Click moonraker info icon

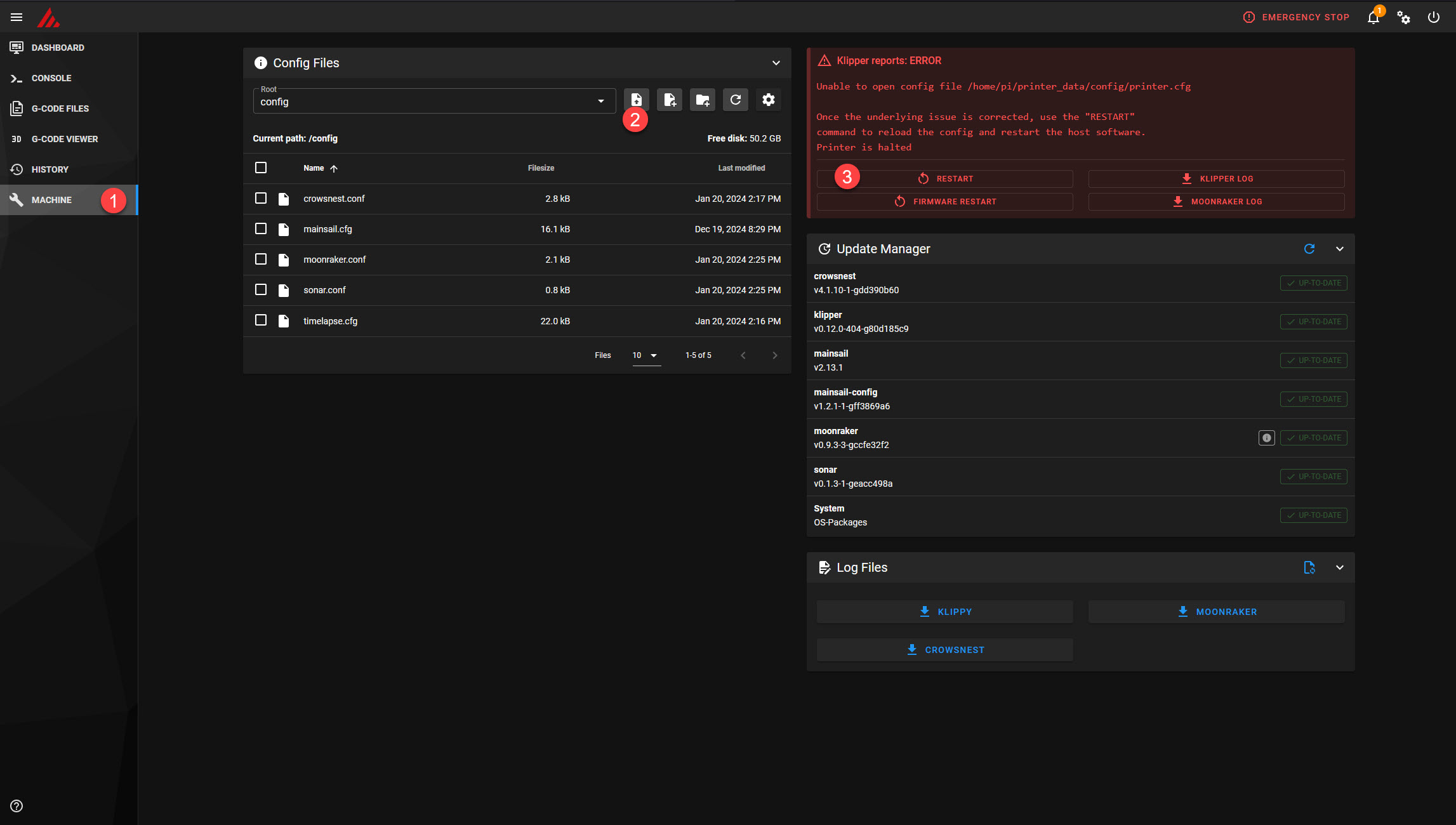(x=1266, y=438)
